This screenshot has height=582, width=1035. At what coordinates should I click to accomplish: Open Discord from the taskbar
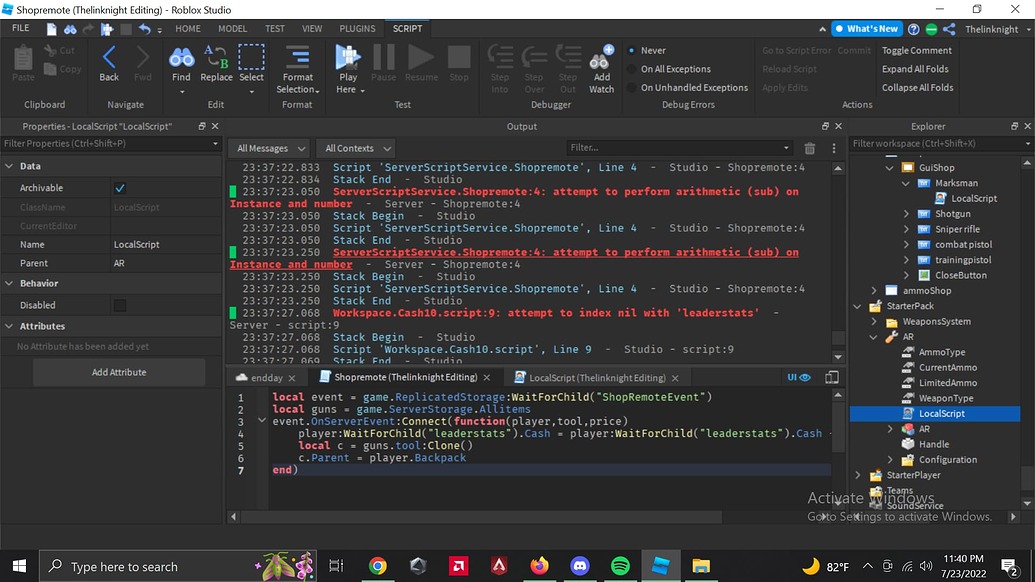[x=580, y=566]
